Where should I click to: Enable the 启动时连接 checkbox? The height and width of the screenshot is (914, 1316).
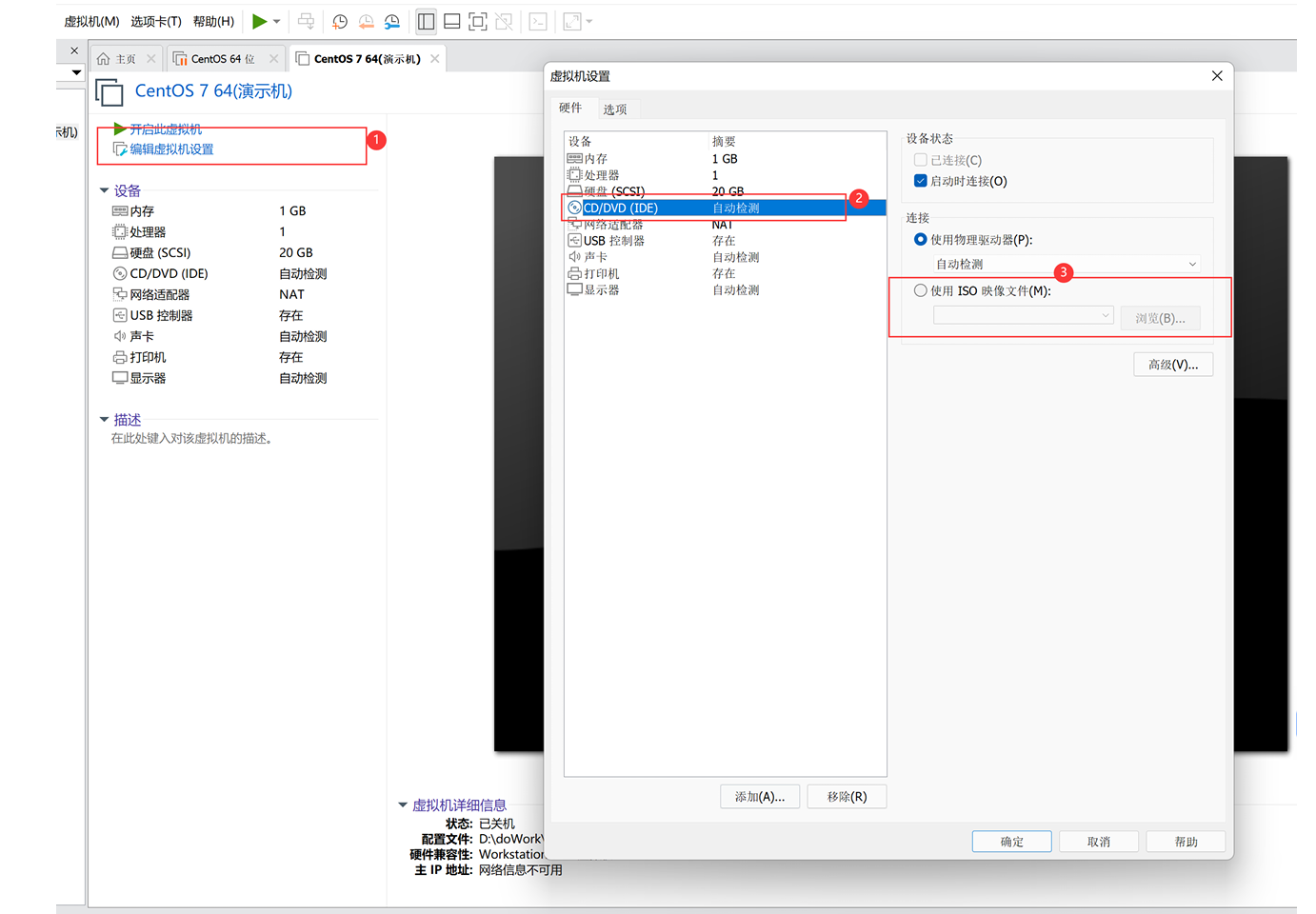[x=921, y=181]
